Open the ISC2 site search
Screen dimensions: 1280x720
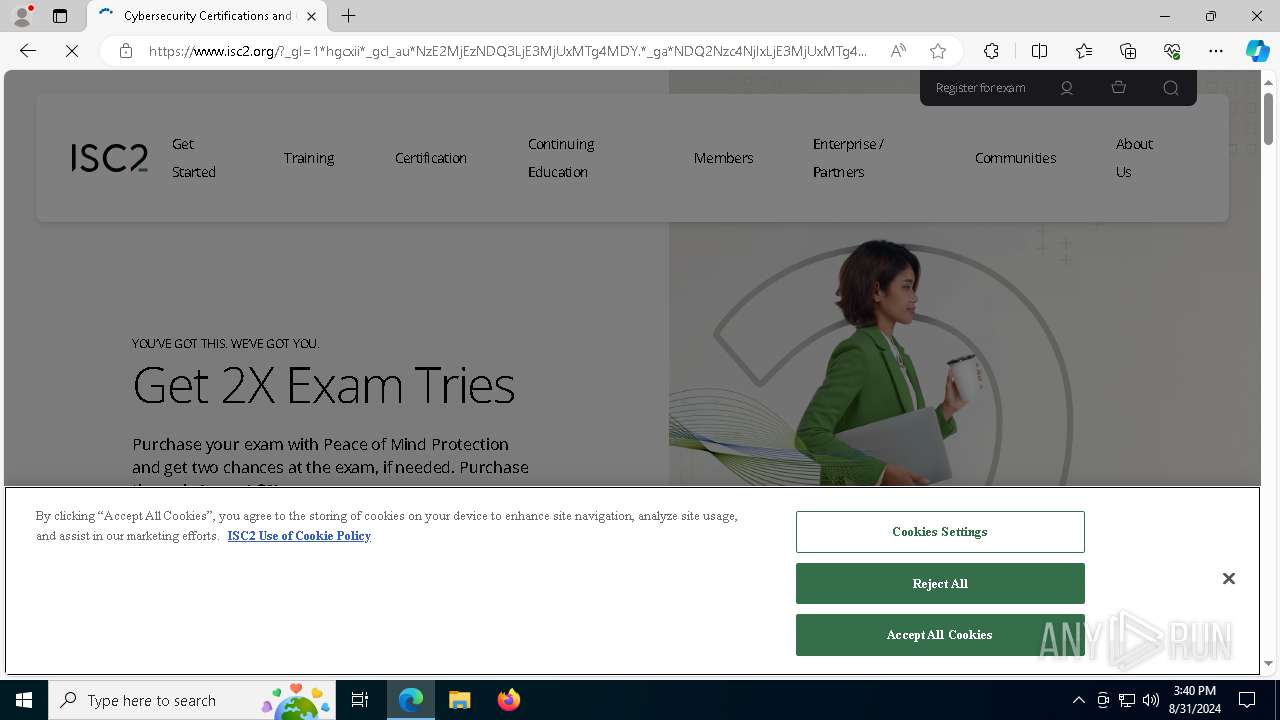tap(1171, 88)
